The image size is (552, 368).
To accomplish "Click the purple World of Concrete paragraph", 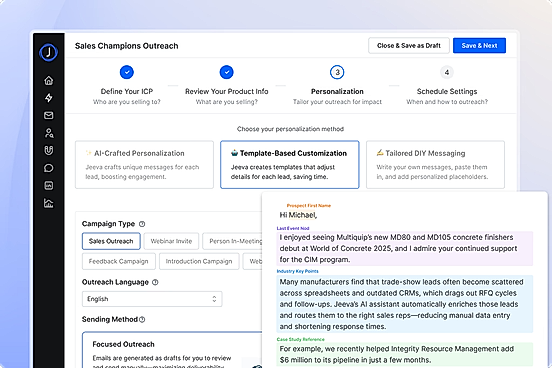I will click(x=404, y=248).
